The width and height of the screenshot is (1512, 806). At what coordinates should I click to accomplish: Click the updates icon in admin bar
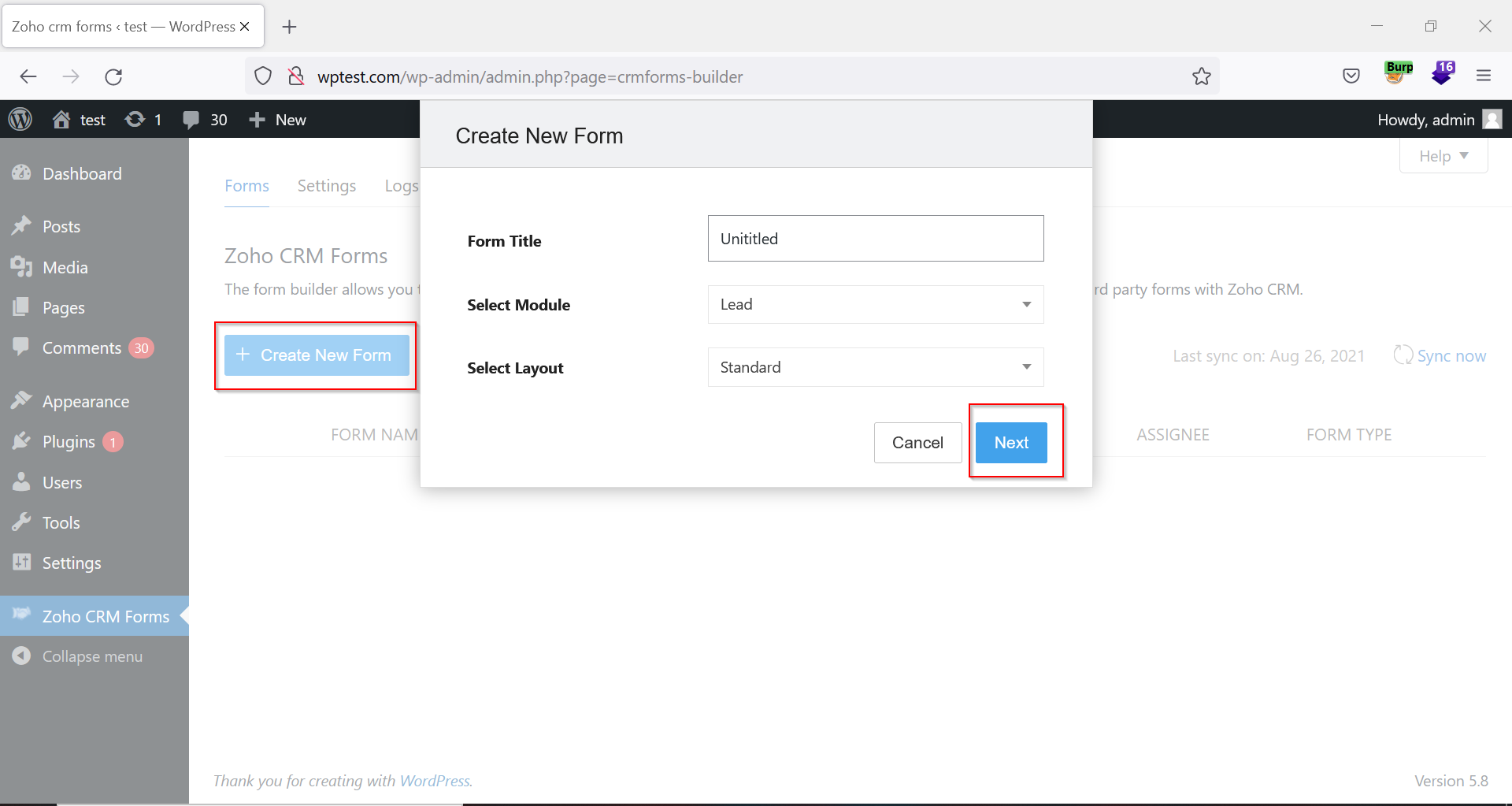(x=135, y=120)
